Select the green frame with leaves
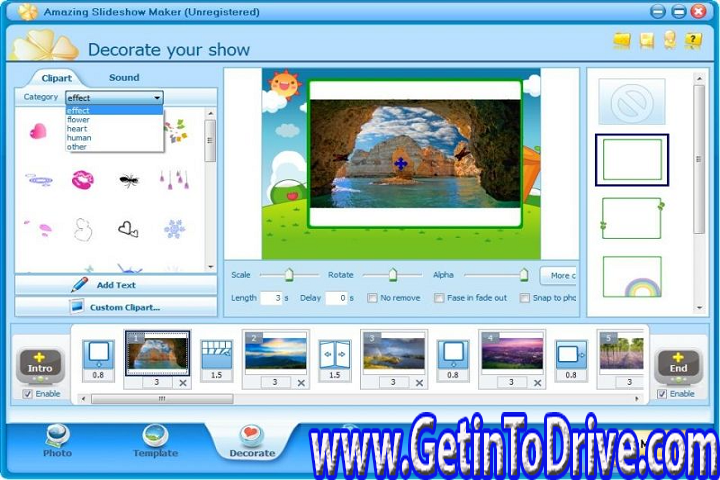Screen dimensions: 720x480 633,218
